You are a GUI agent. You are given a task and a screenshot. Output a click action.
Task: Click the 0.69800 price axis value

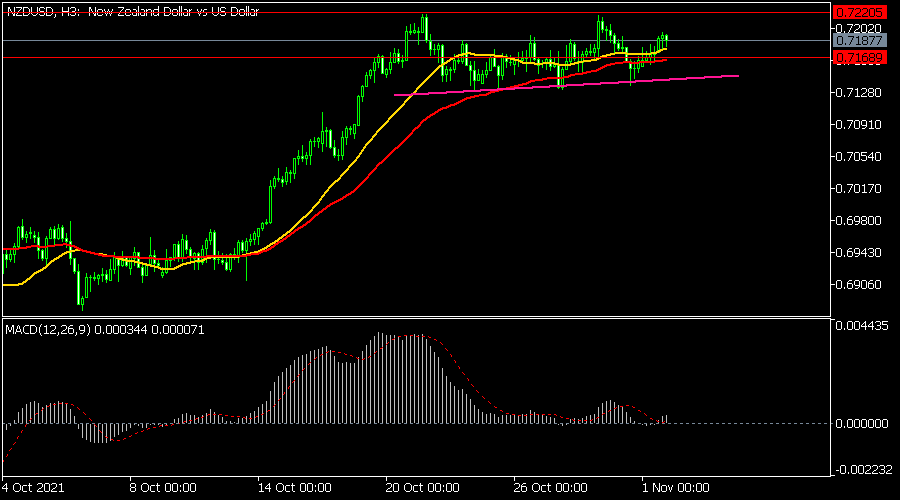pyautogui.click(x=858, y=221)
